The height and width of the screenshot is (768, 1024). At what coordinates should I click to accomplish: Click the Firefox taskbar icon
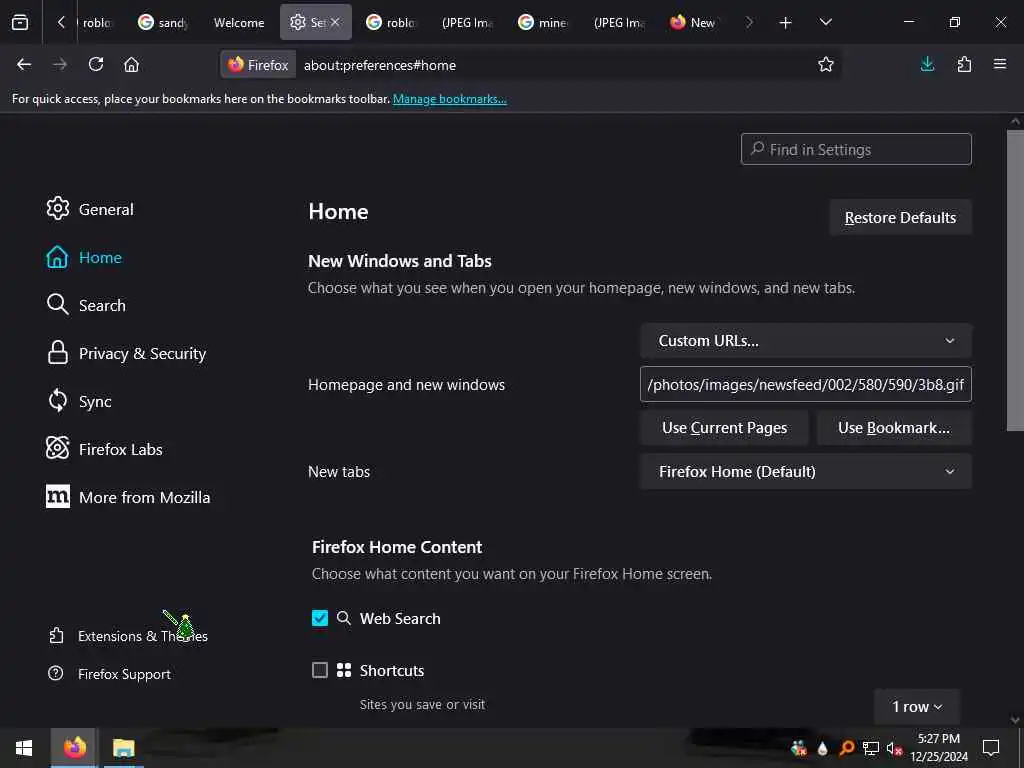pos(74,748)
